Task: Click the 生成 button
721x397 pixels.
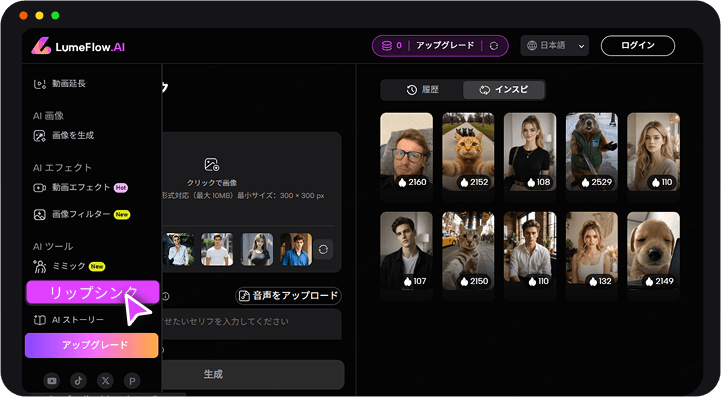Action: 253,374
